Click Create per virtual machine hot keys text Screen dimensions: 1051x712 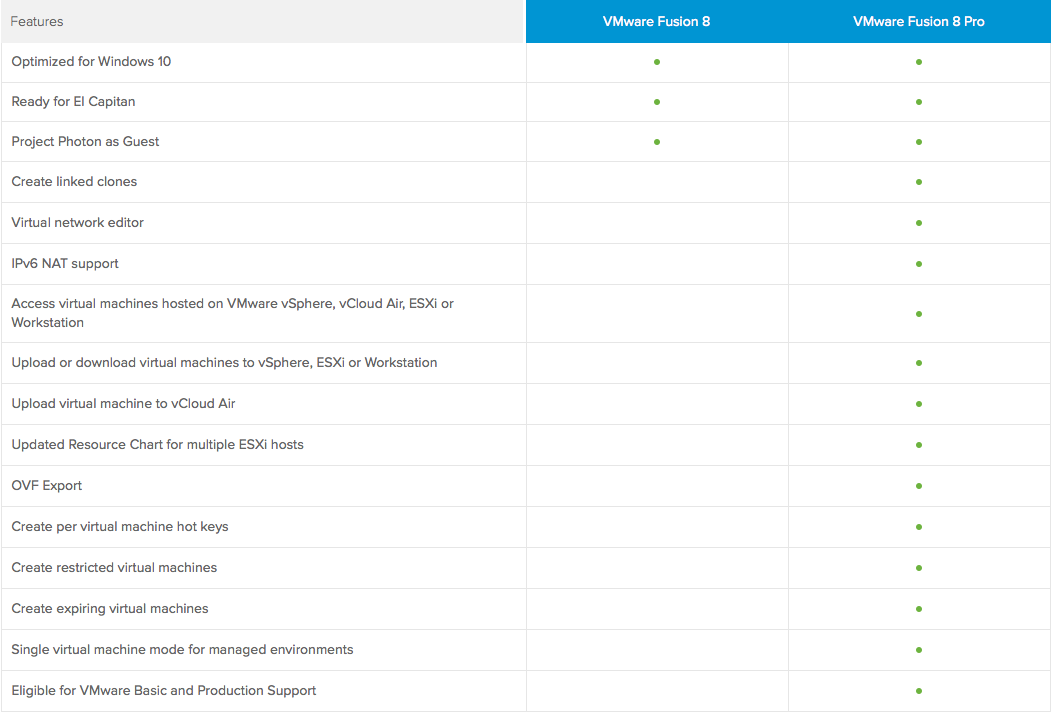pyautogui.click(x=120, y=526)
